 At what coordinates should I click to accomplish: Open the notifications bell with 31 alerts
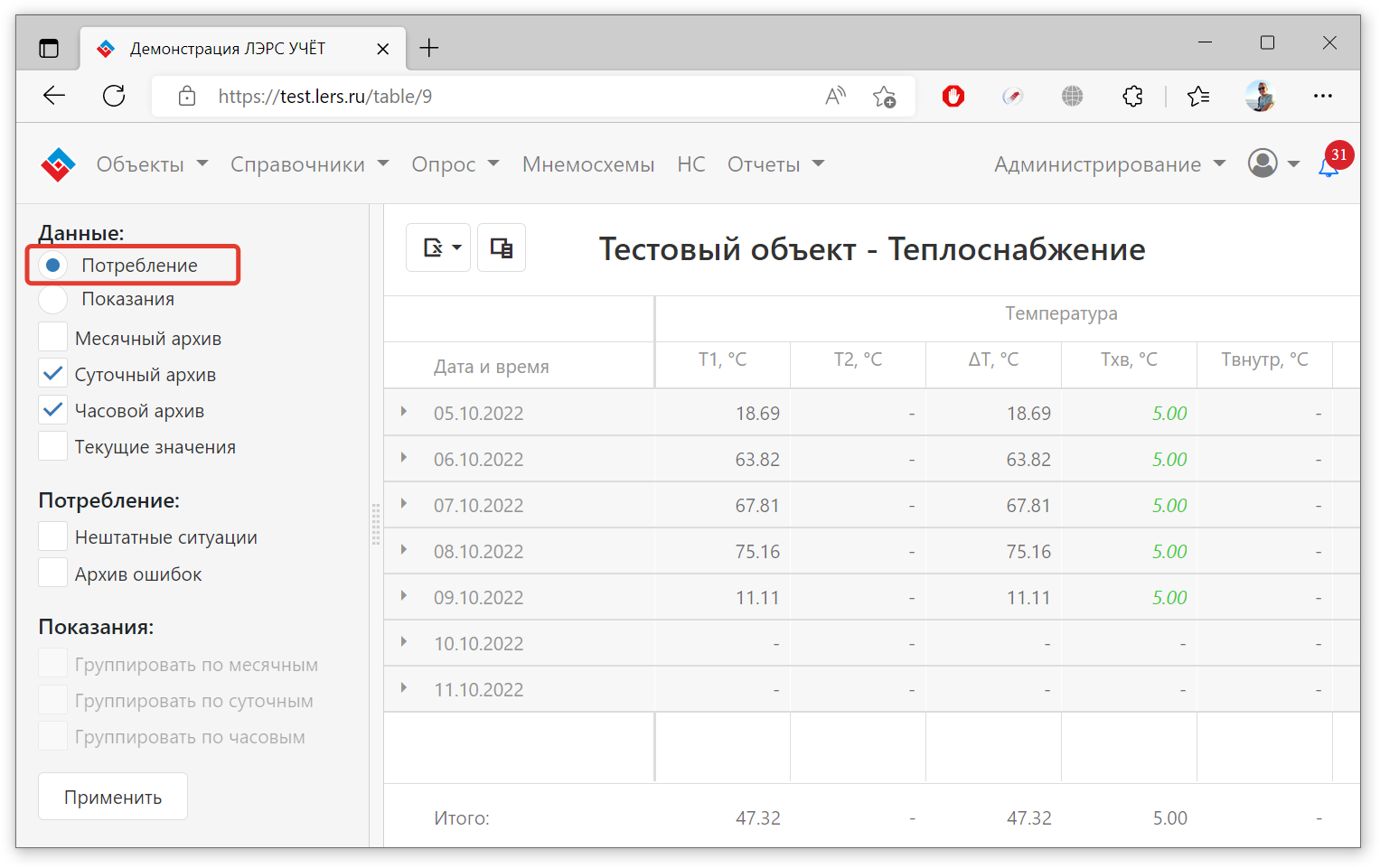[1328, 167]
